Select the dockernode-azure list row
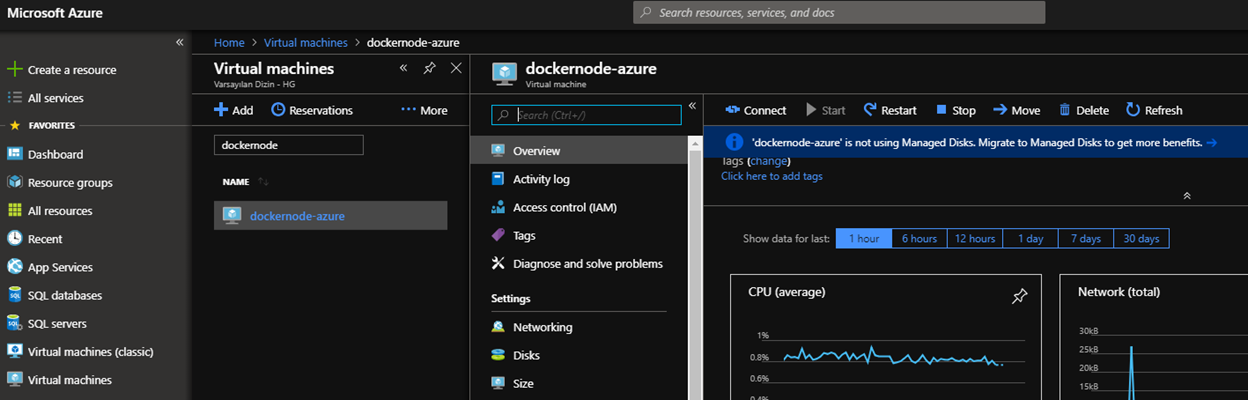Viewport: 1248px width, 400px height. [331, 215]
